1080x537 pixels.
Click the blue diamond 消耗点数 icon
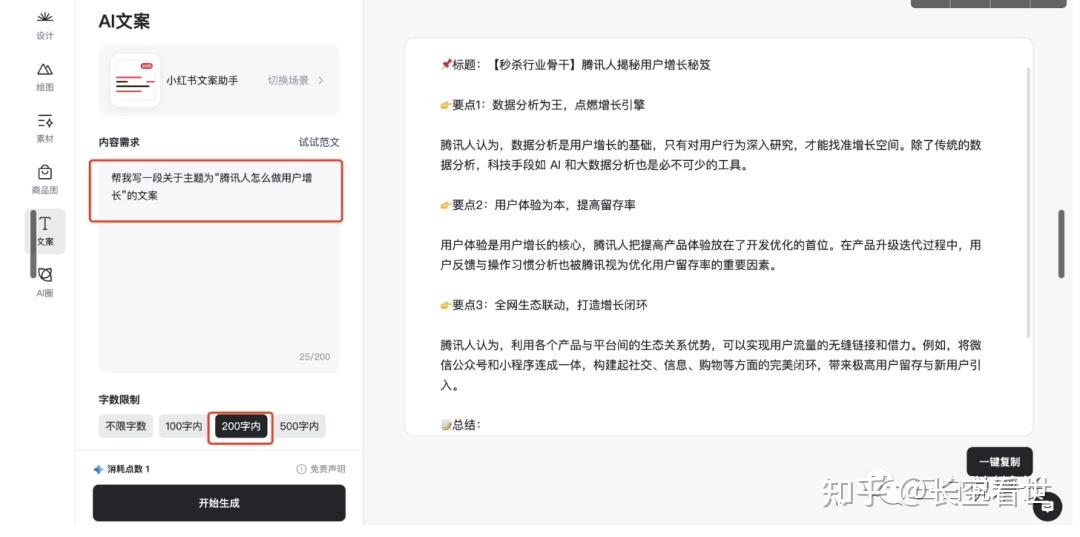[x=98, y=470]
